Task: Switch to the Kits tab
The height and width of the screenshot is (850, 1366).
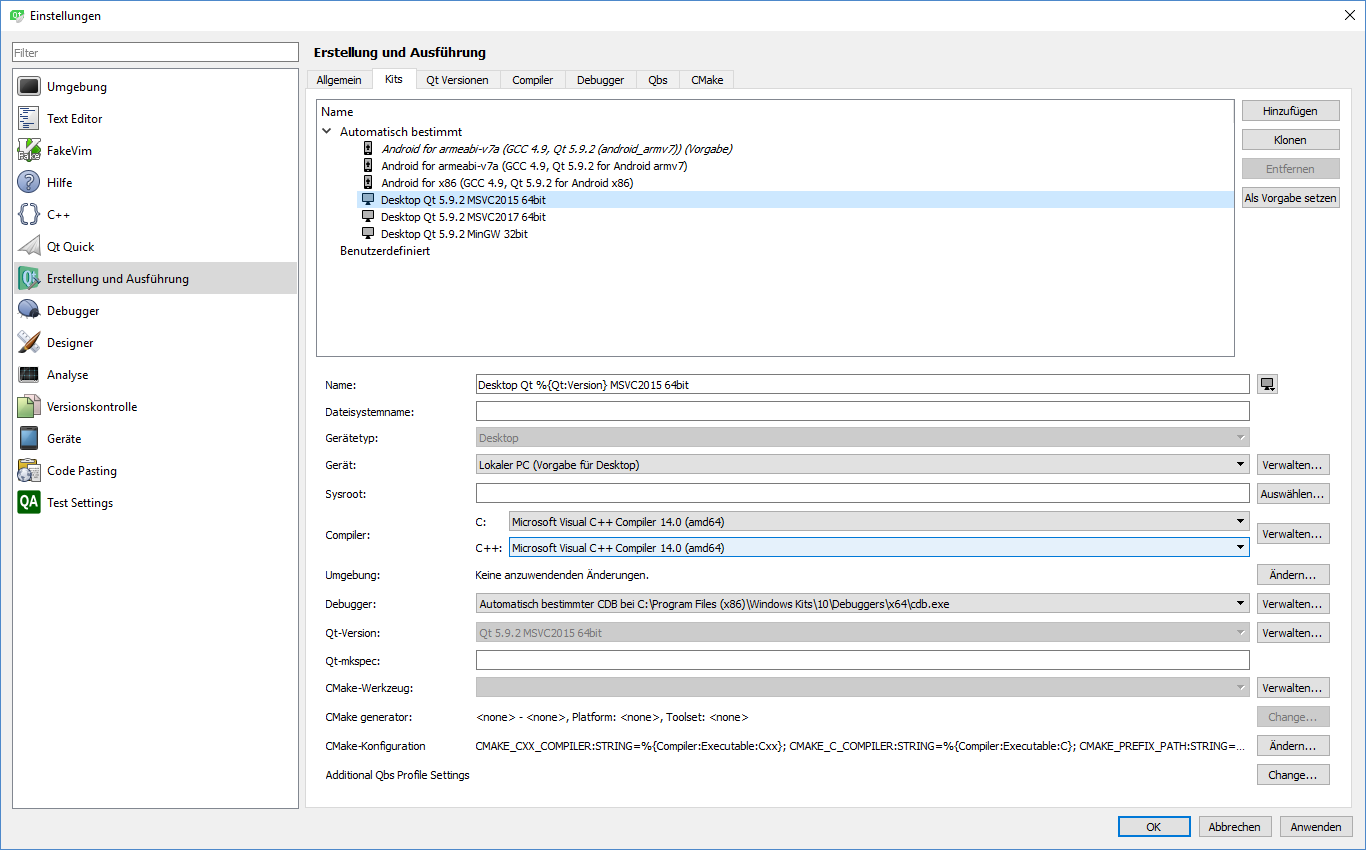Action: coord(394,79)
